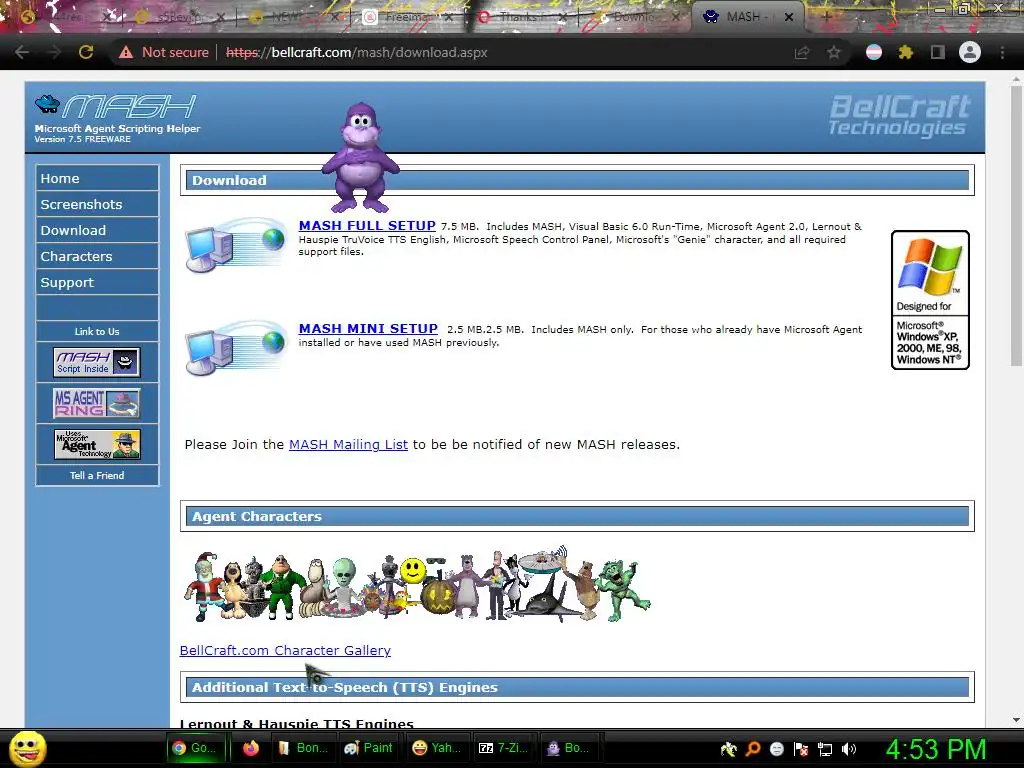Click the computer-globe icon beside Mini Setup
Screen dimensions: 1024x768
pyautogui.click(x=236, y=348)
